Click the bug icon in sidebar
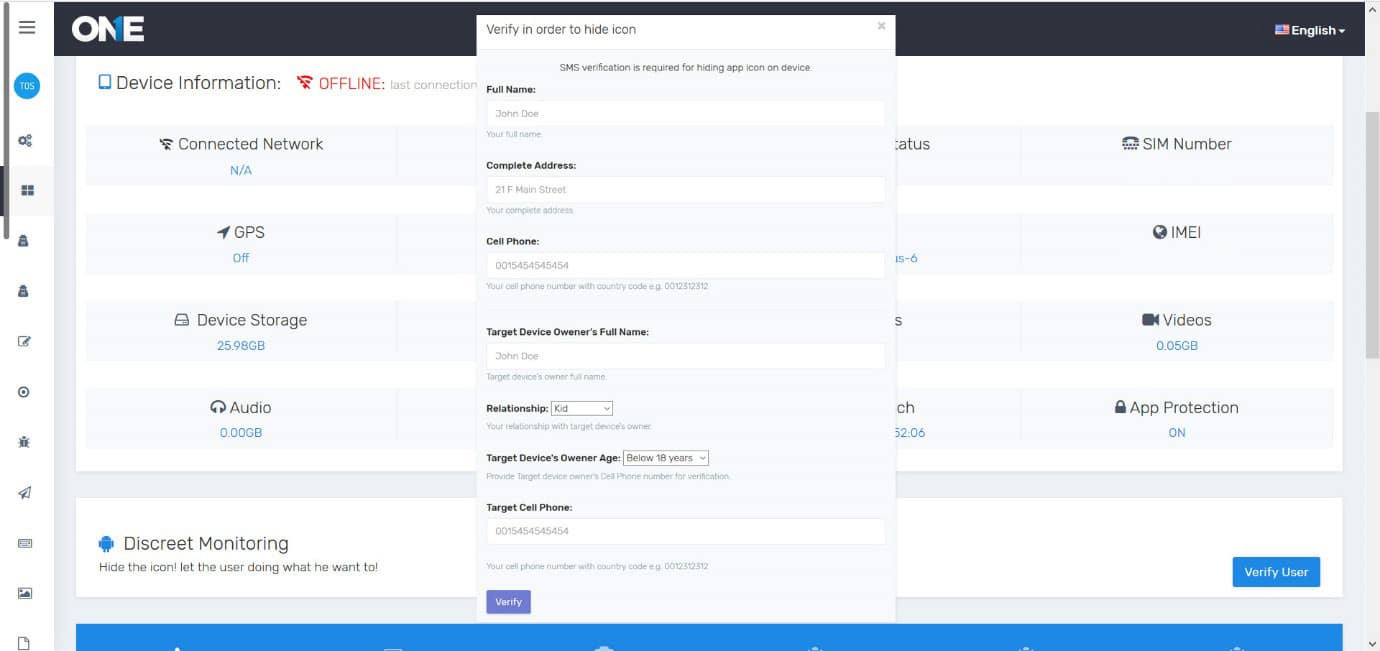1380x651 pixels. click(x=24, y=441)
